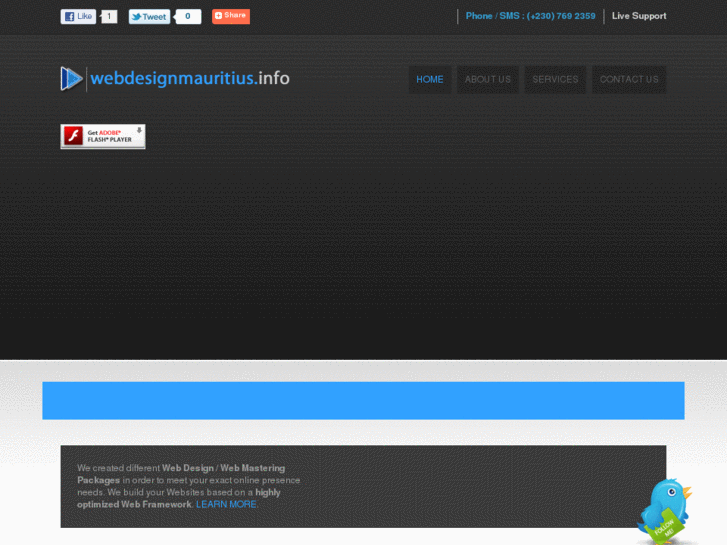This screenshot has height=545, width=727.
Task: Click the blue play arrow logo icon
Action: (x=71, y=79)
